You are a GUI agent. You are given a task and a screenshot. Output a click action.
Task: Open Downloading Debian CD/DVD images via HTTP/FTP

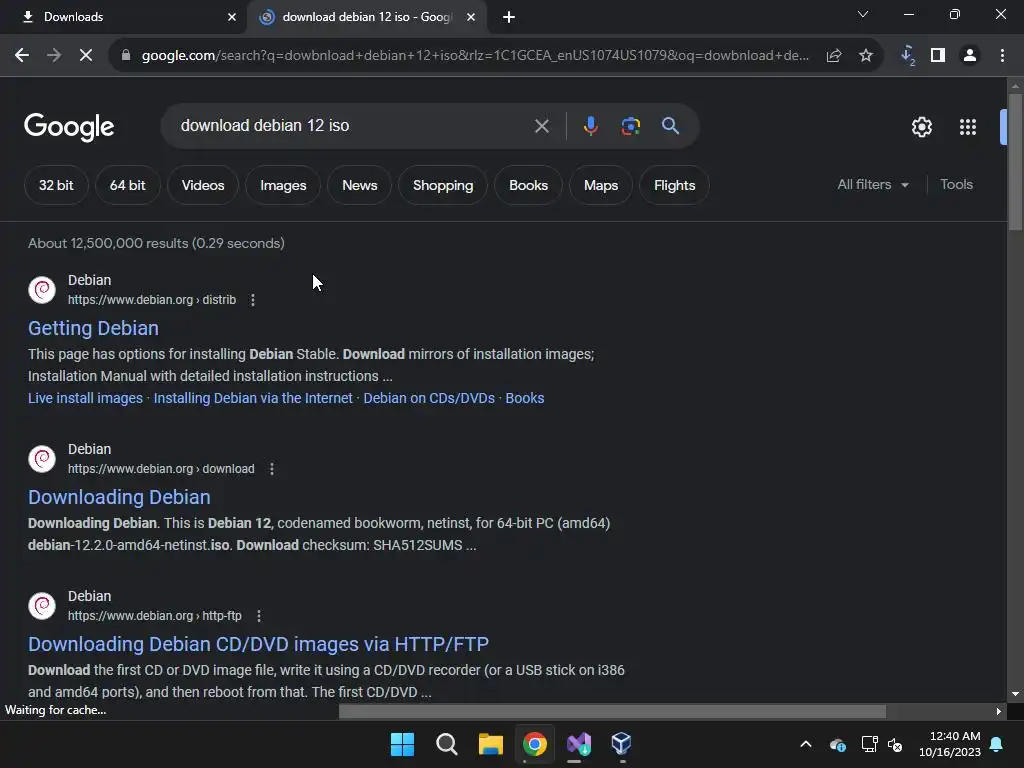coord(259,645)
